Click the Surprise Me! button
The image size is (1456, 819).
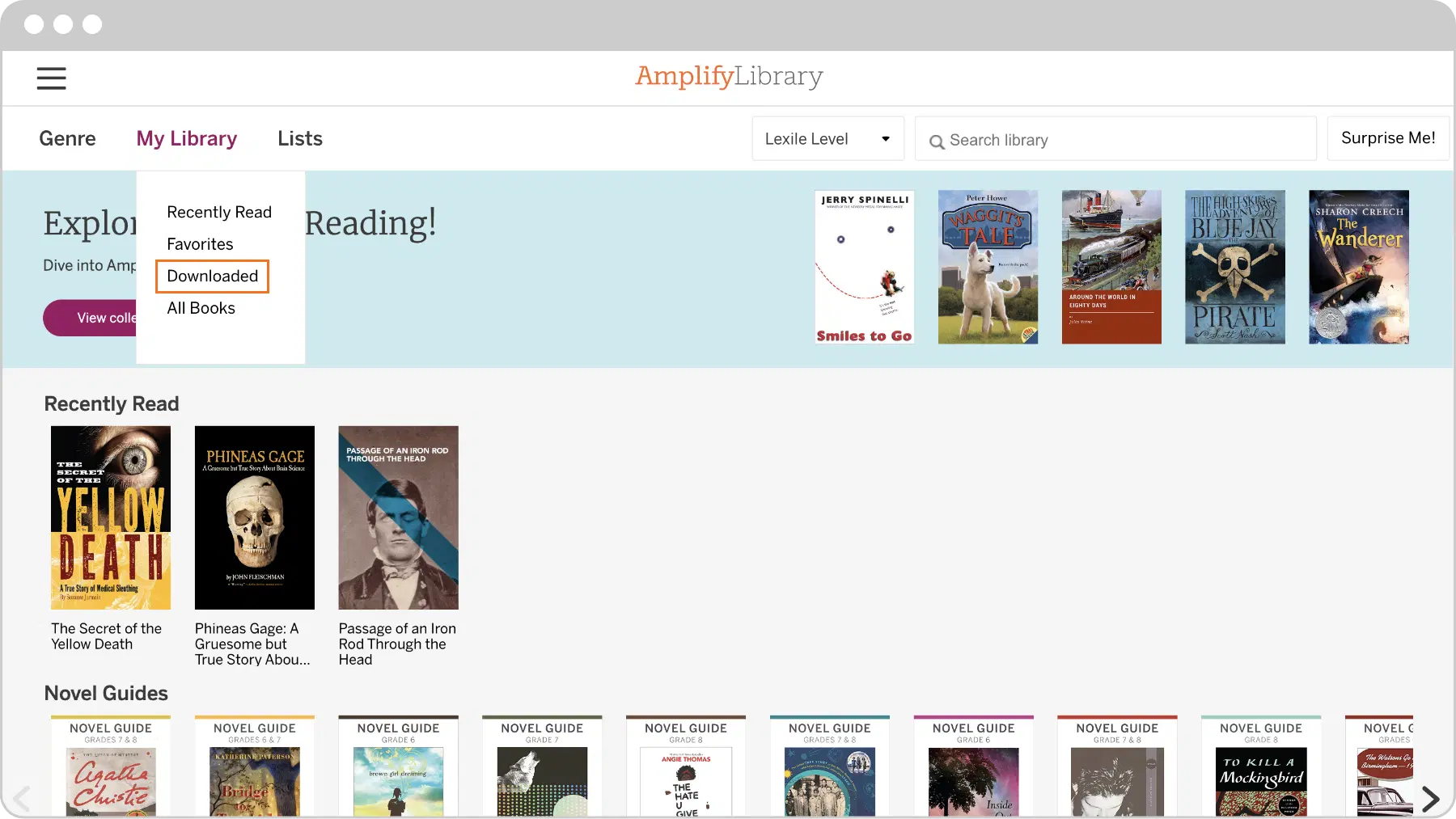1388,138
